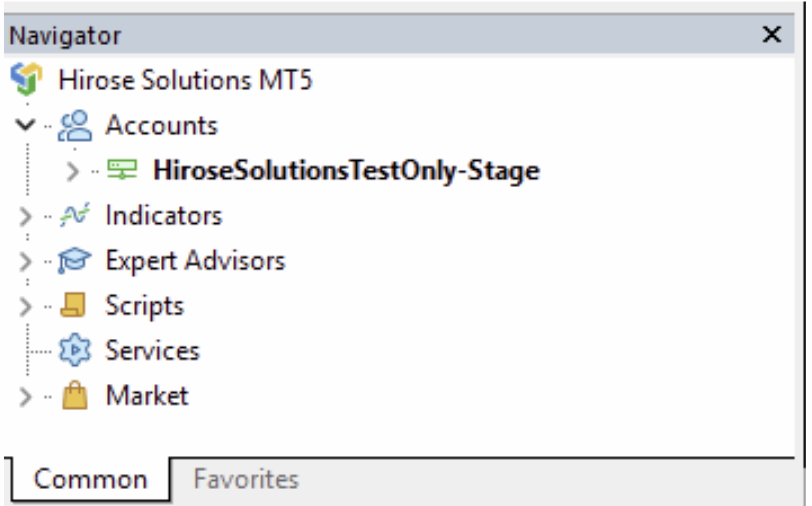Expand the Market tree node
The height and width of the screenshot is (506, 812).
point(26,396)
